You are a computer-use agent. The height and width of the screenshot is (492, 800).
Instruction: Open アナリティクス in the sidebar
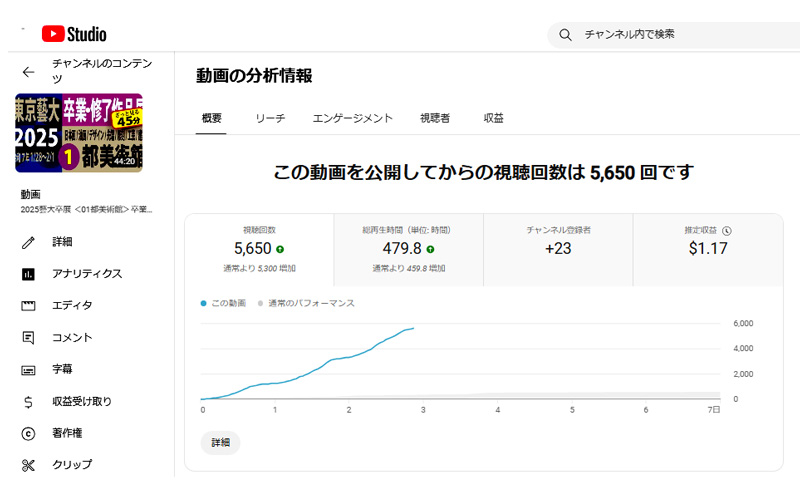pos(87,274)
